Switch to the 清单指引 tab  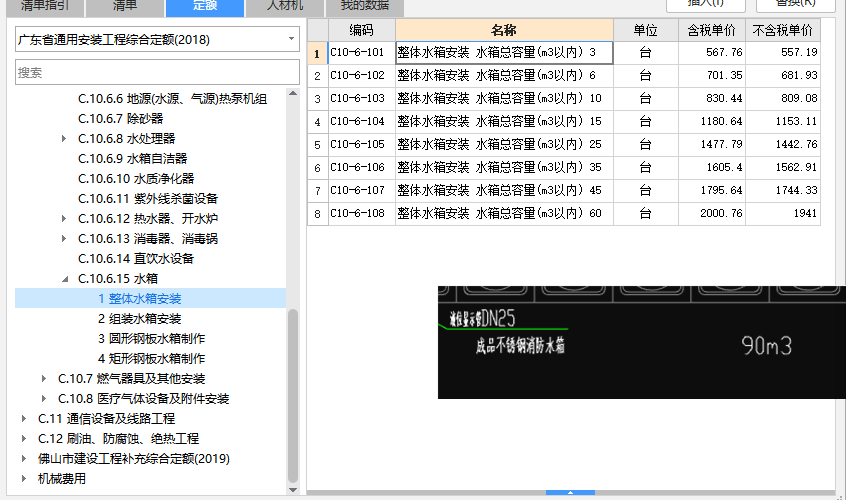tap(45, 7)
